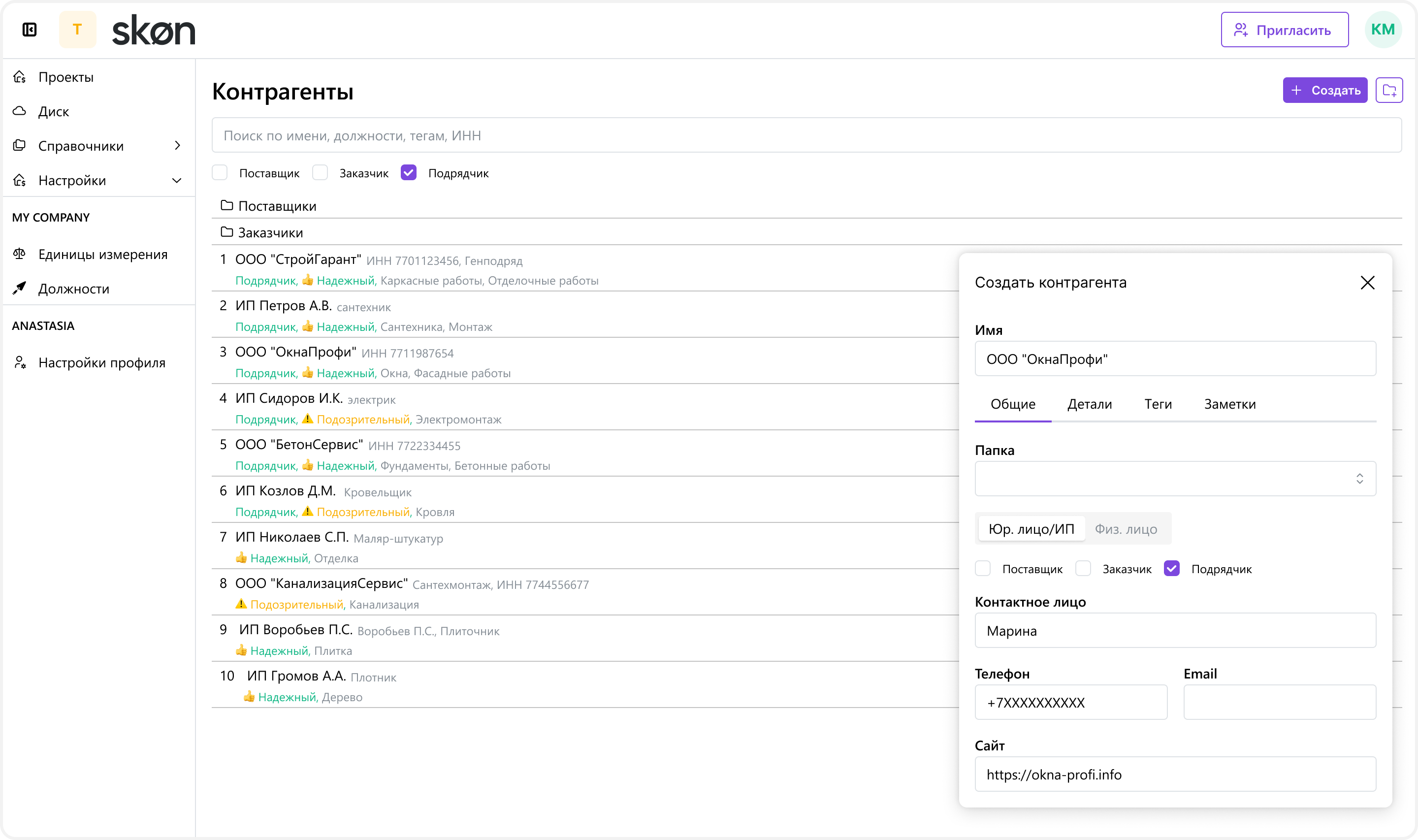Viewport: 1418px width, 840px height.
Task: Check Заказчик checkbox in create form
Action: (x=1083, y=568)
